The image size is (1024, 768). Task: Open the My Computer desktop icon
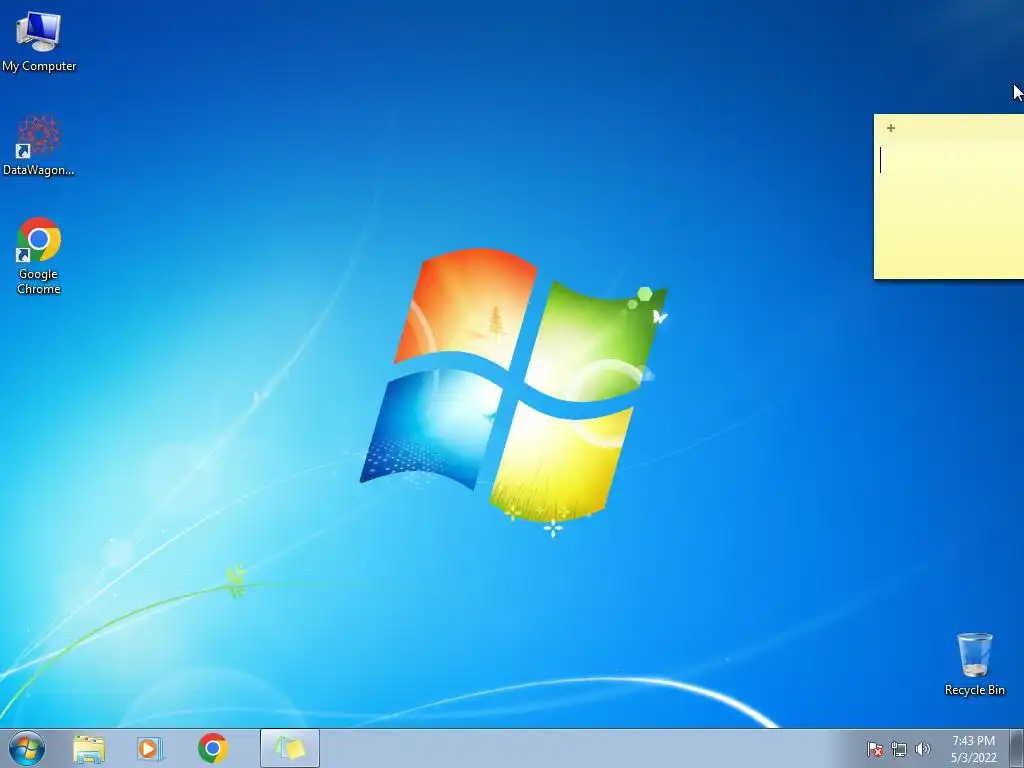[x=39, y=42]
